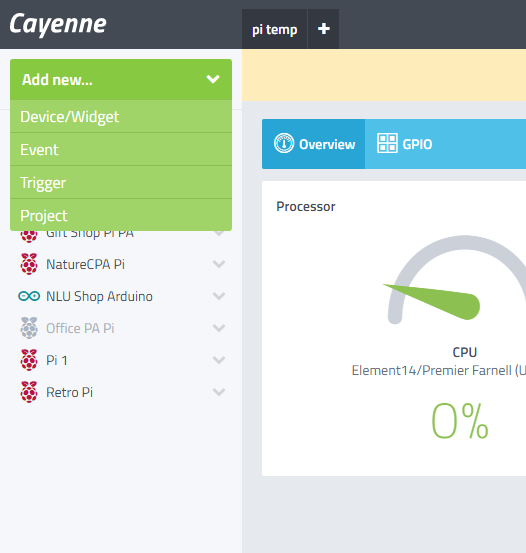The height and width of the screenshot is (553, 526).
Task: Click the Cayenne logo
Action: tap(58, 24)
